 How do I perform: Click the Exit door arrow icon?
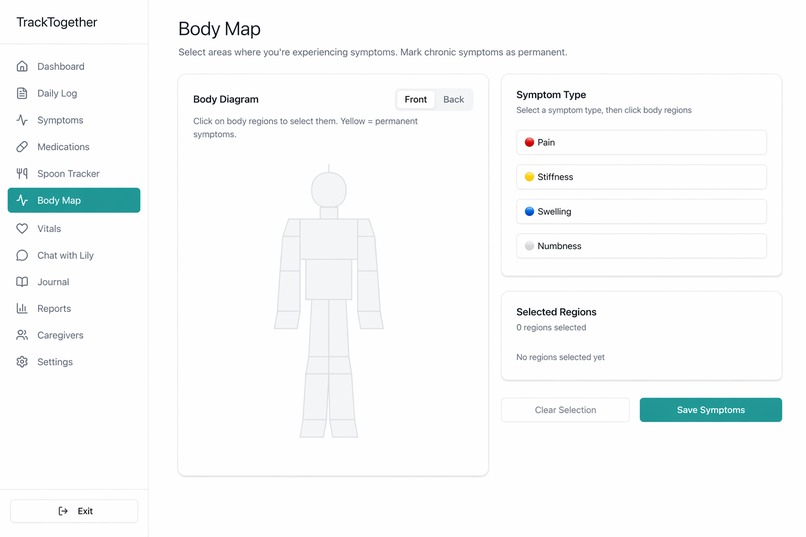tap(63, 511)
